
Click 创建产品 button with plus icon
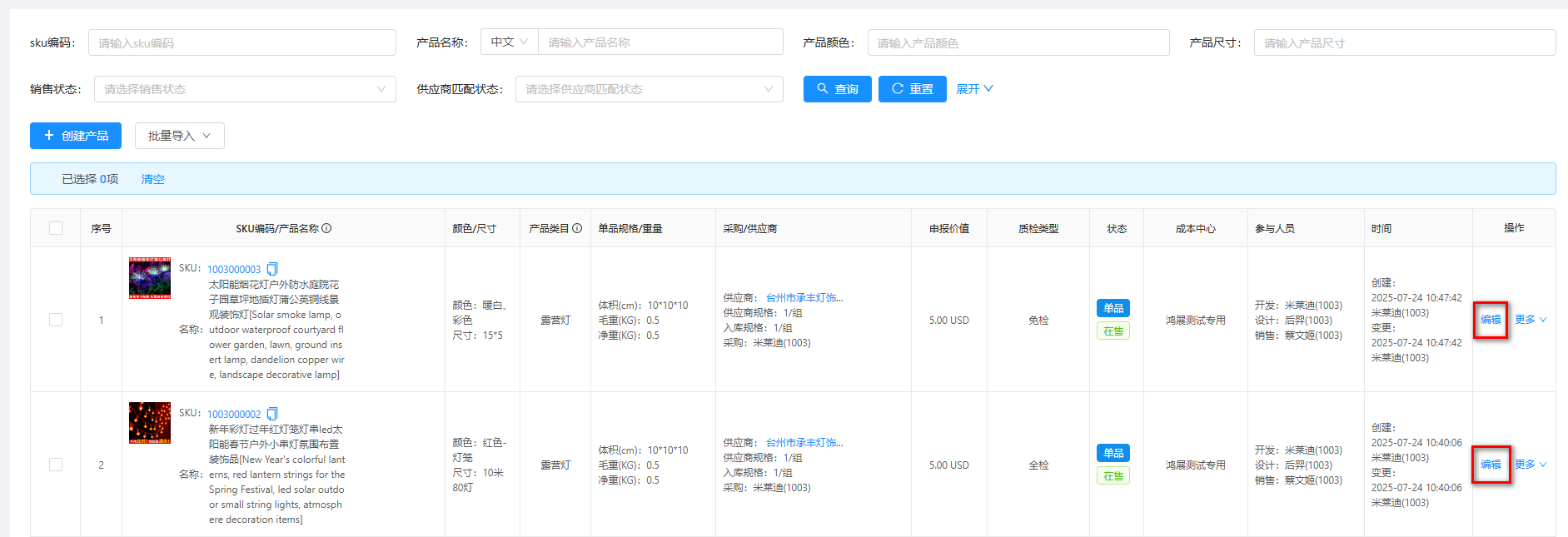point(76,136)
